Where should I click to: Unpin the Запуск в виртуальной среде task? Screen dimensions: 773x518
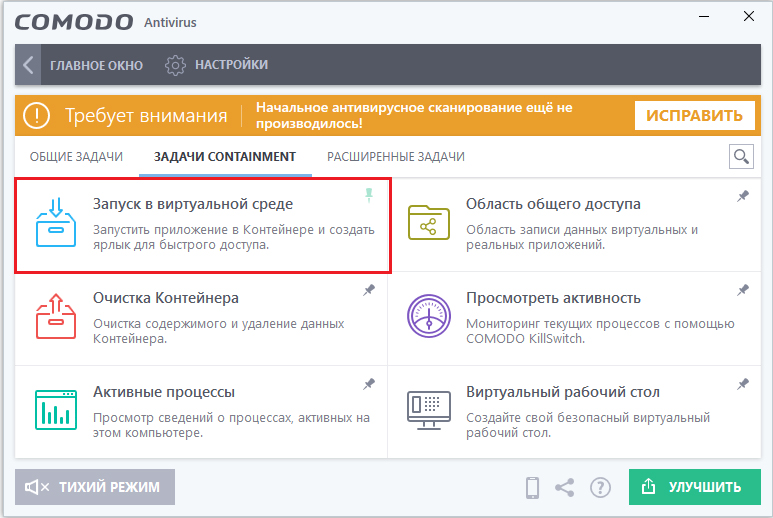pos(369,195)
